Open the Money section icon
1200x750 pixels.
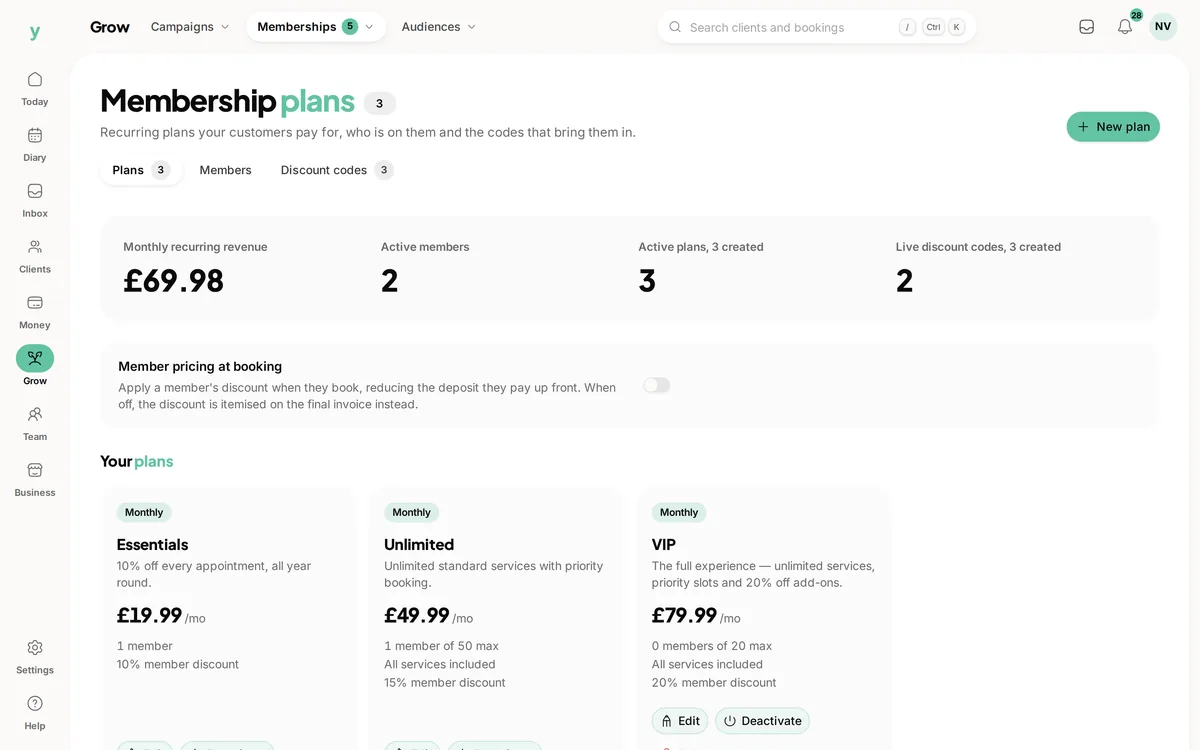pyautogui.click(x=35, y=303)
